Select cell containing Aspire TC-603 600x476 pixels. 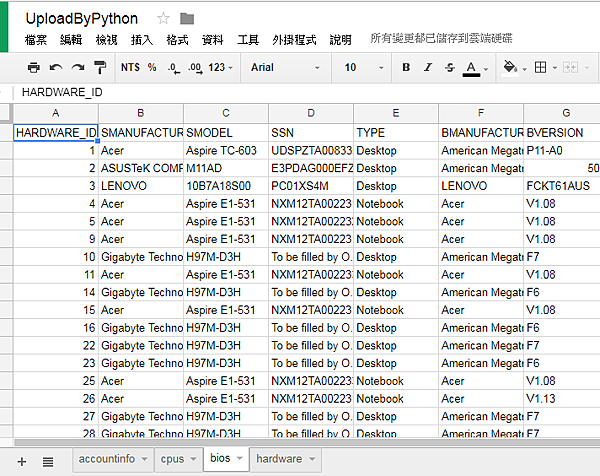pyautogui.click(x=226, y=150)
